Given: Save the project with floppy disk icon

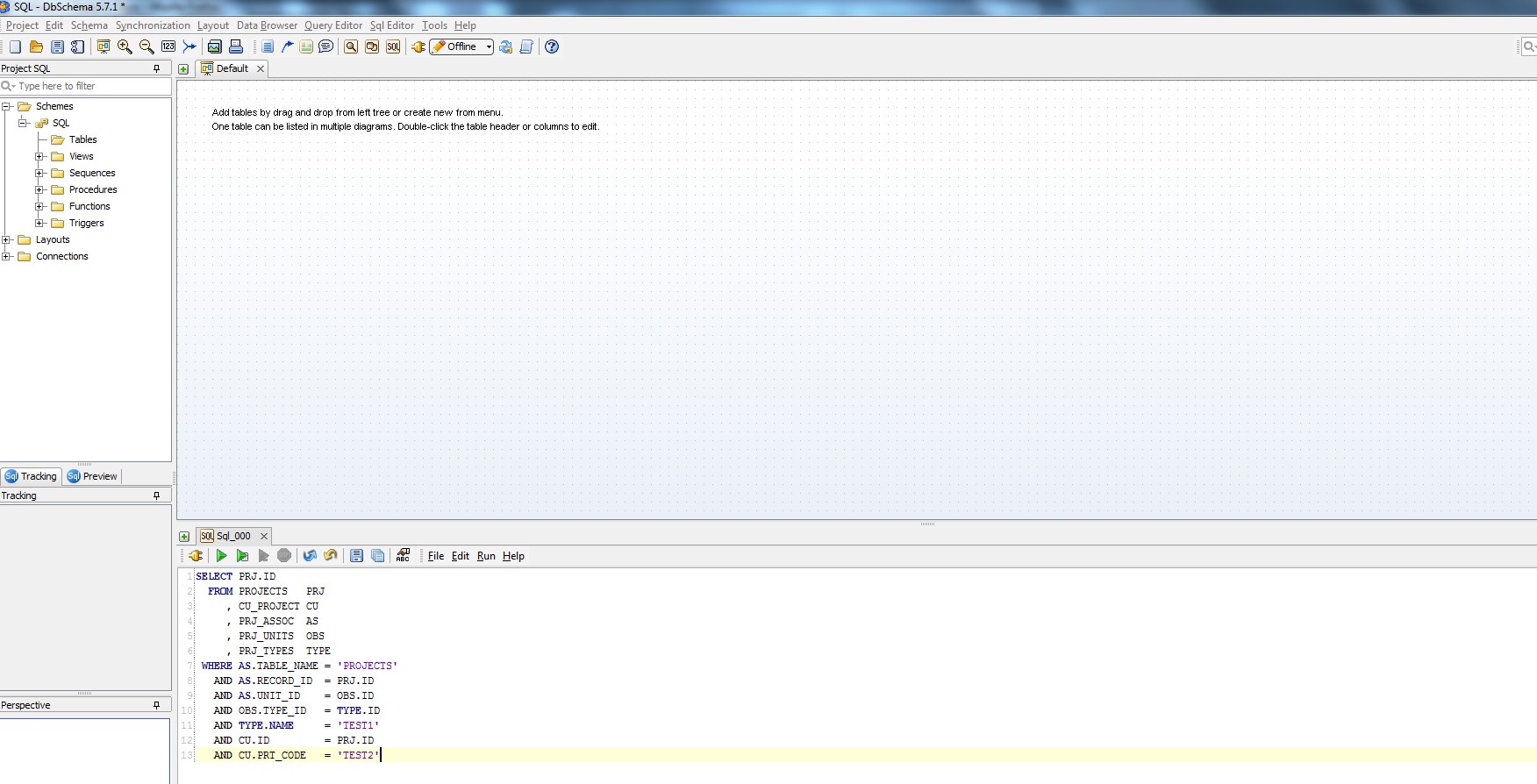Looking at the screenshot, I should (x=57, y=46).
